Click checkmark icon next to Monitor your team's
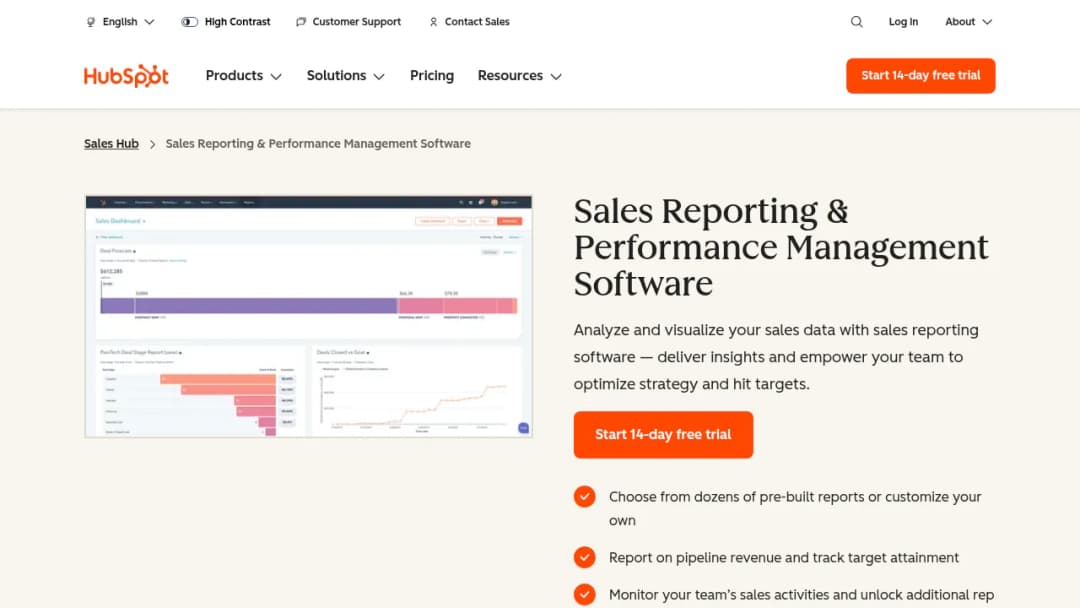1080x608 pixels. point(585,594)
